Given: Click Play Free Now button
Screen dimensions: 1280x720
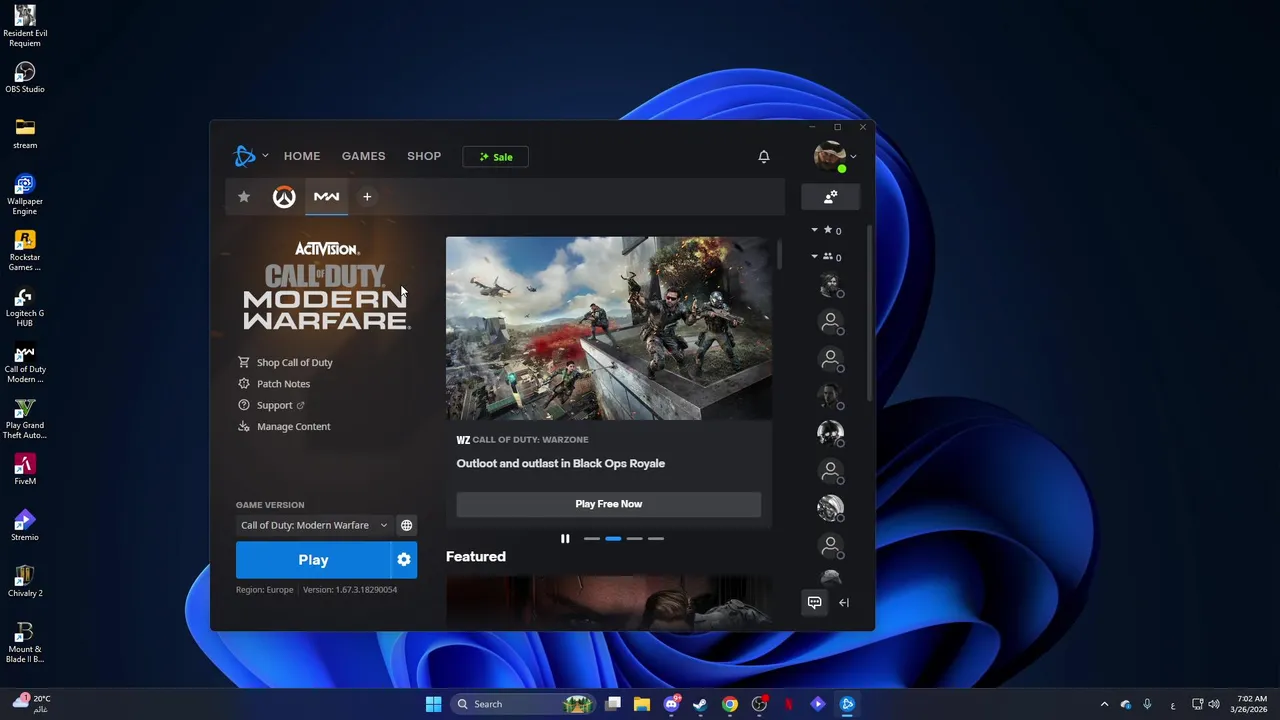Looking at the screenshot, I should [609, 504].
